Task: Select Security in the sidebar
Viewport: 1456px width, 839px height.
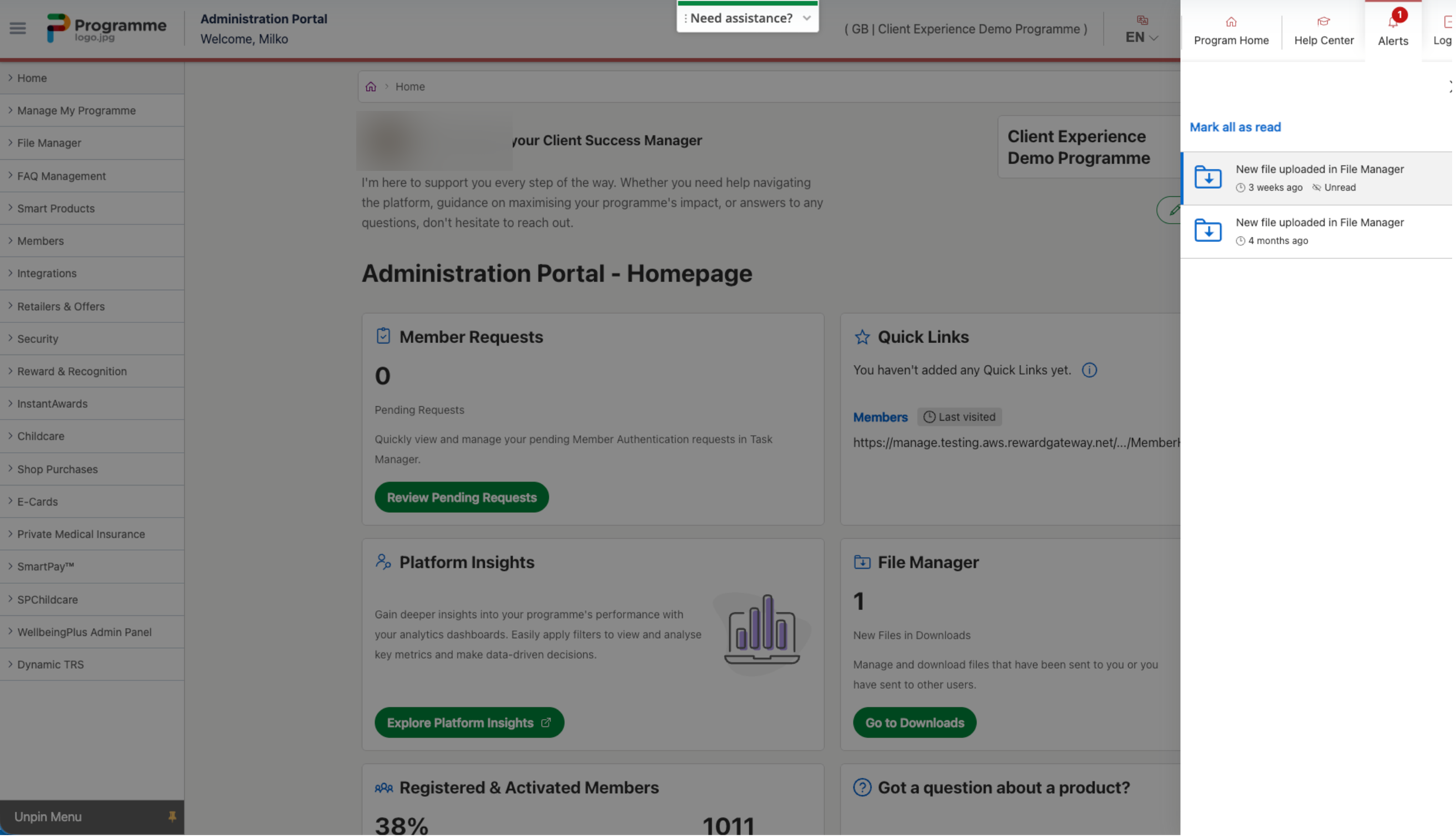Action: (x=37, y=339)
